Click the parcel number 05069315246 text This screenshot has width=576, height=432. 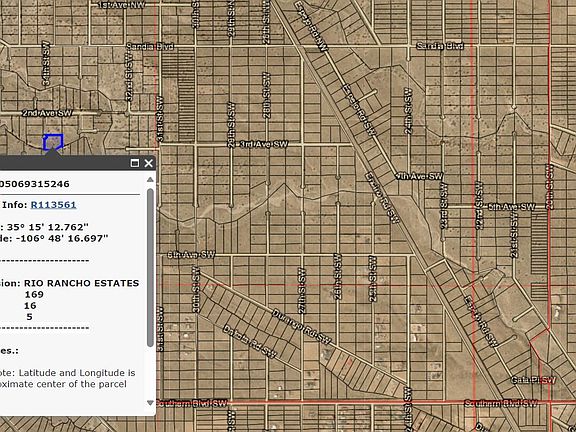(35, 184)
